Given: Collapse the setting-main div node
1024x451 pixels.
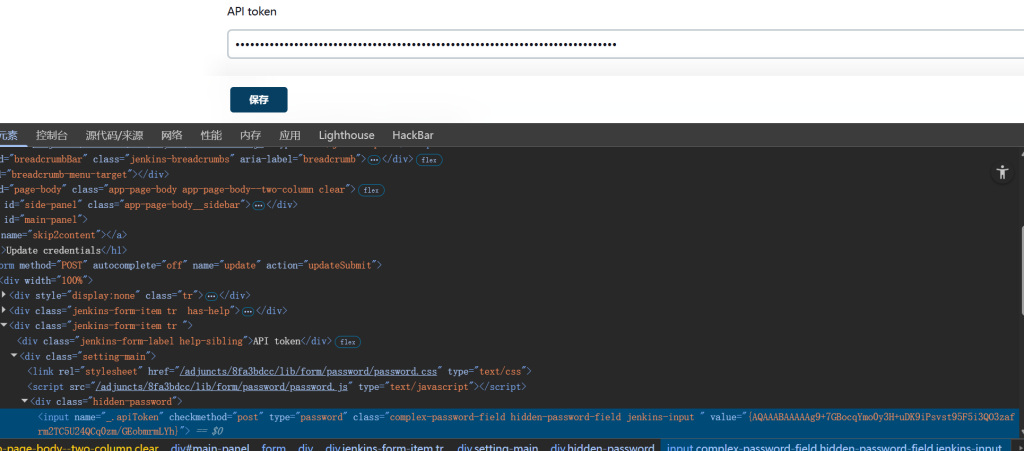Looking at the screenshot, I should 14,356.
